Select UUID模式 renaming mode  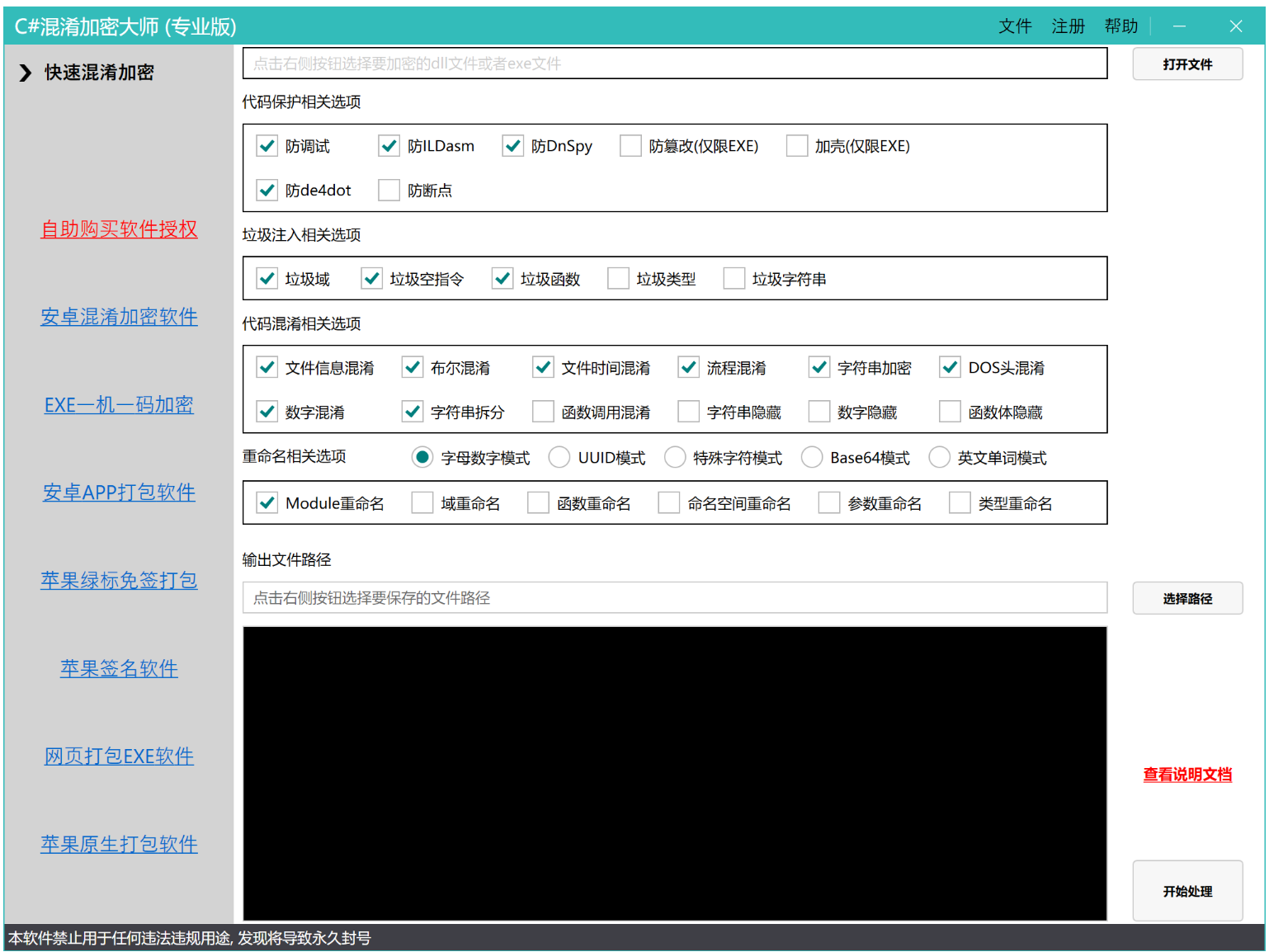(559, 457)
